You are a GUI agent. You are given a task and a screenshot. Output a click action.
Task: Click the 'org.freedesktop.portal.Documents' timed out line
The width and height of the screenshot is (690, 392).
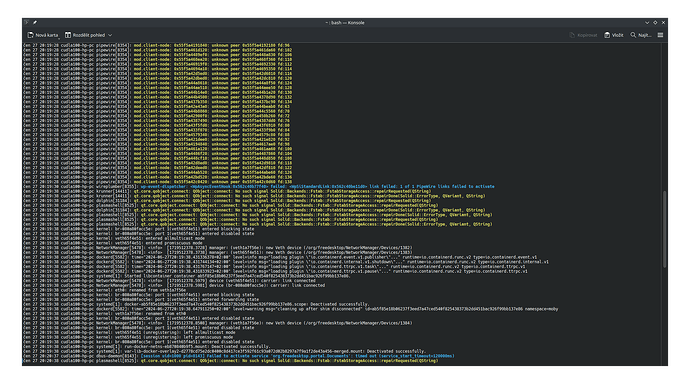click(238, 356)
